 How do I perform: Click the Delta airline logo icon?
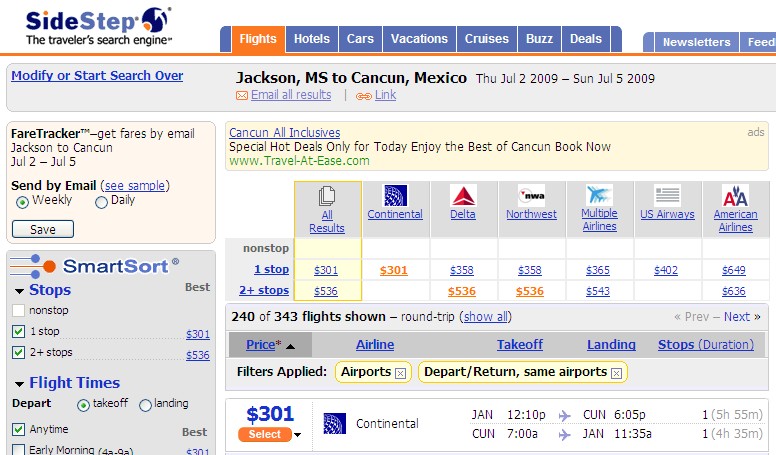(463, 196)
